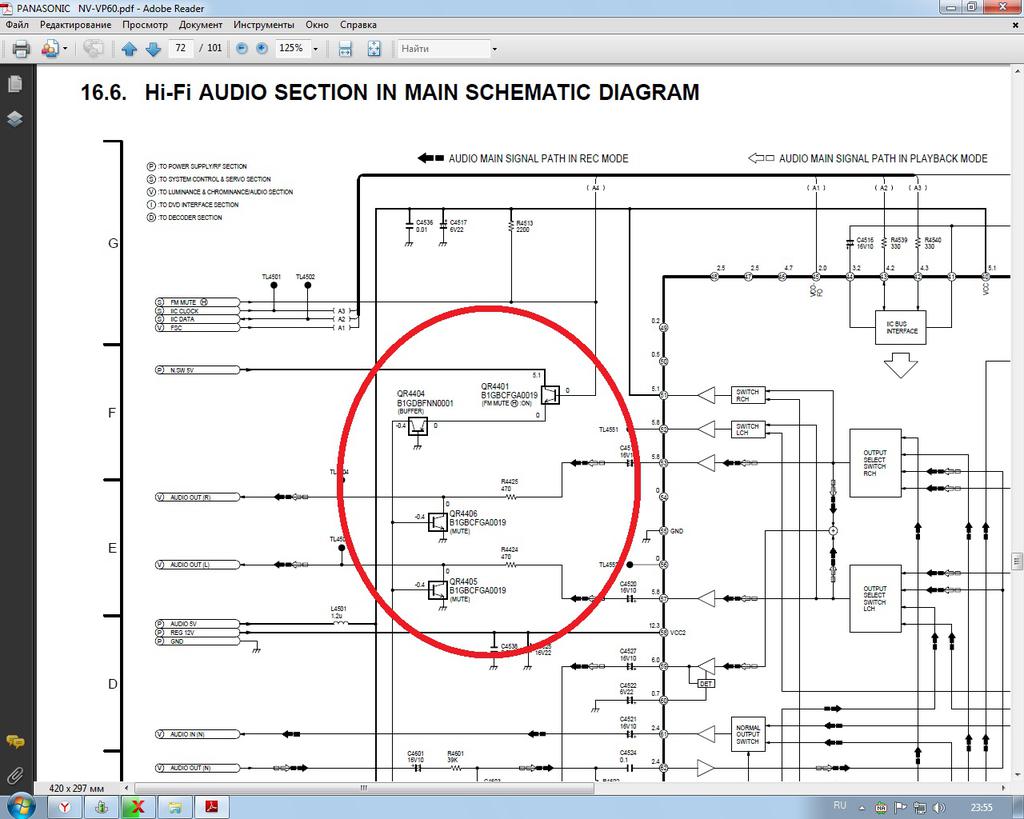Click the fit whole page icon

click(374, 48)
